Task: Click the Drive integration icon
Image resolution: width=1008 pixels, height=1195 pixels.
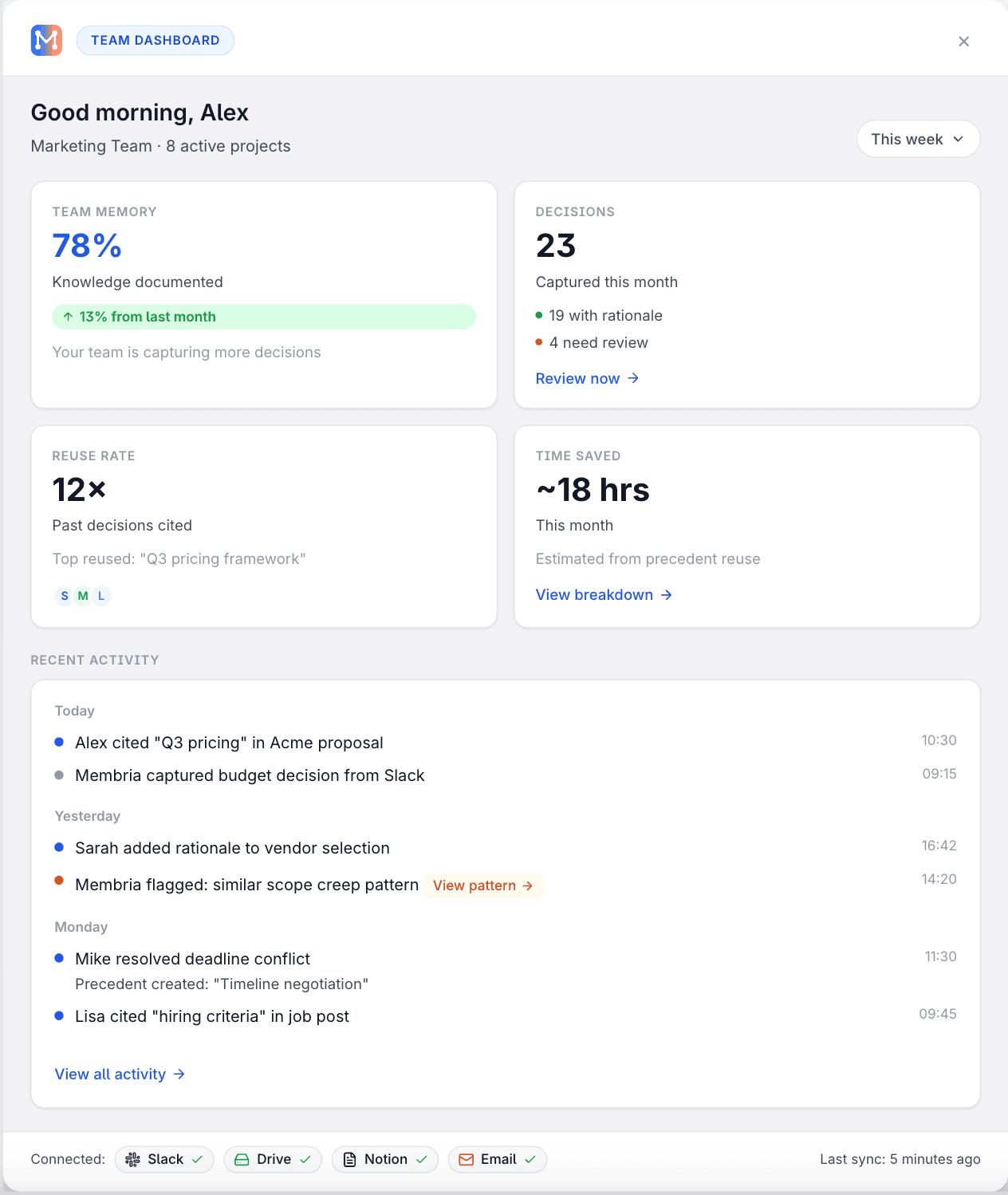Action: 242,1159
